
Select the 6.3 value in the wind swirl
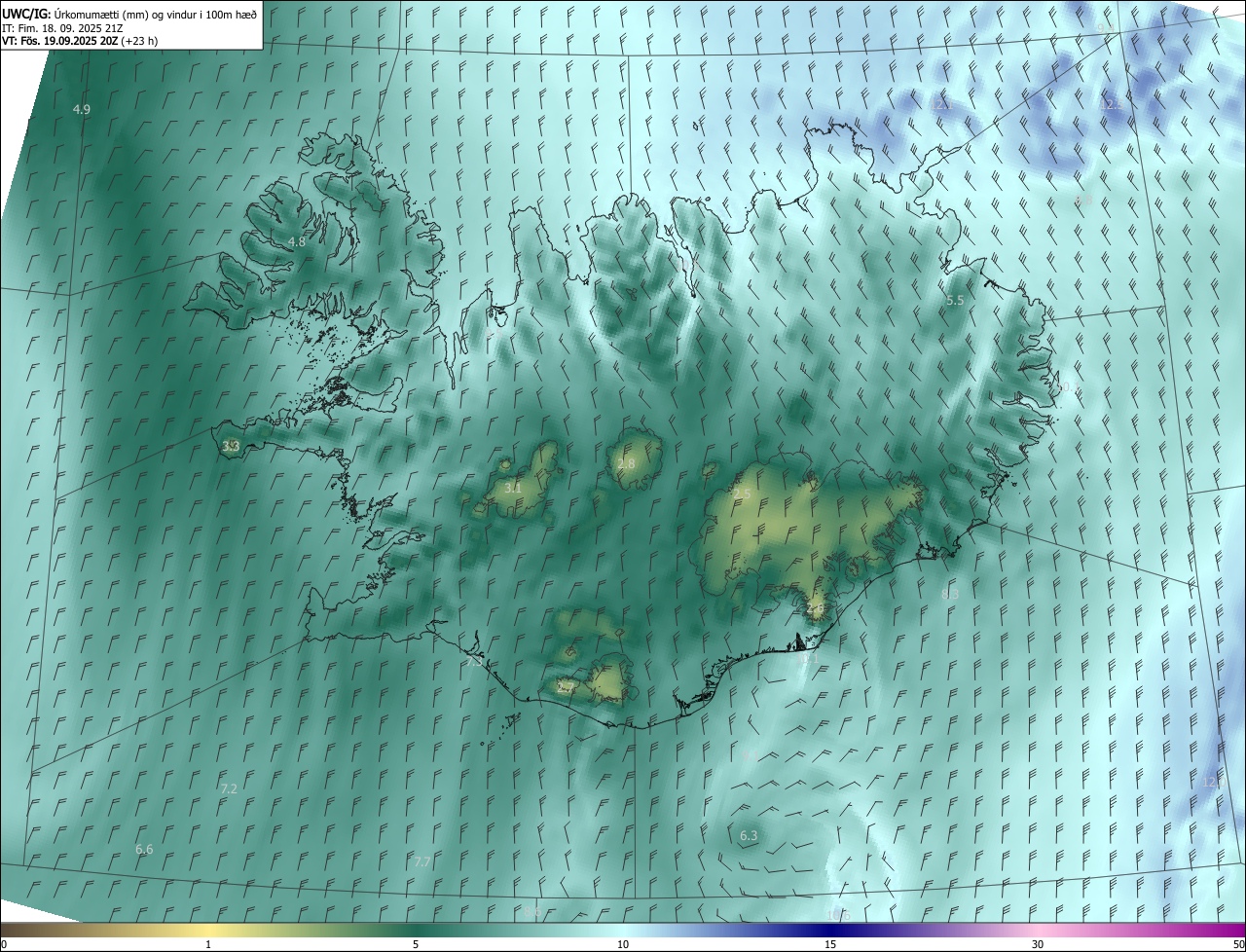click(749, 835)
